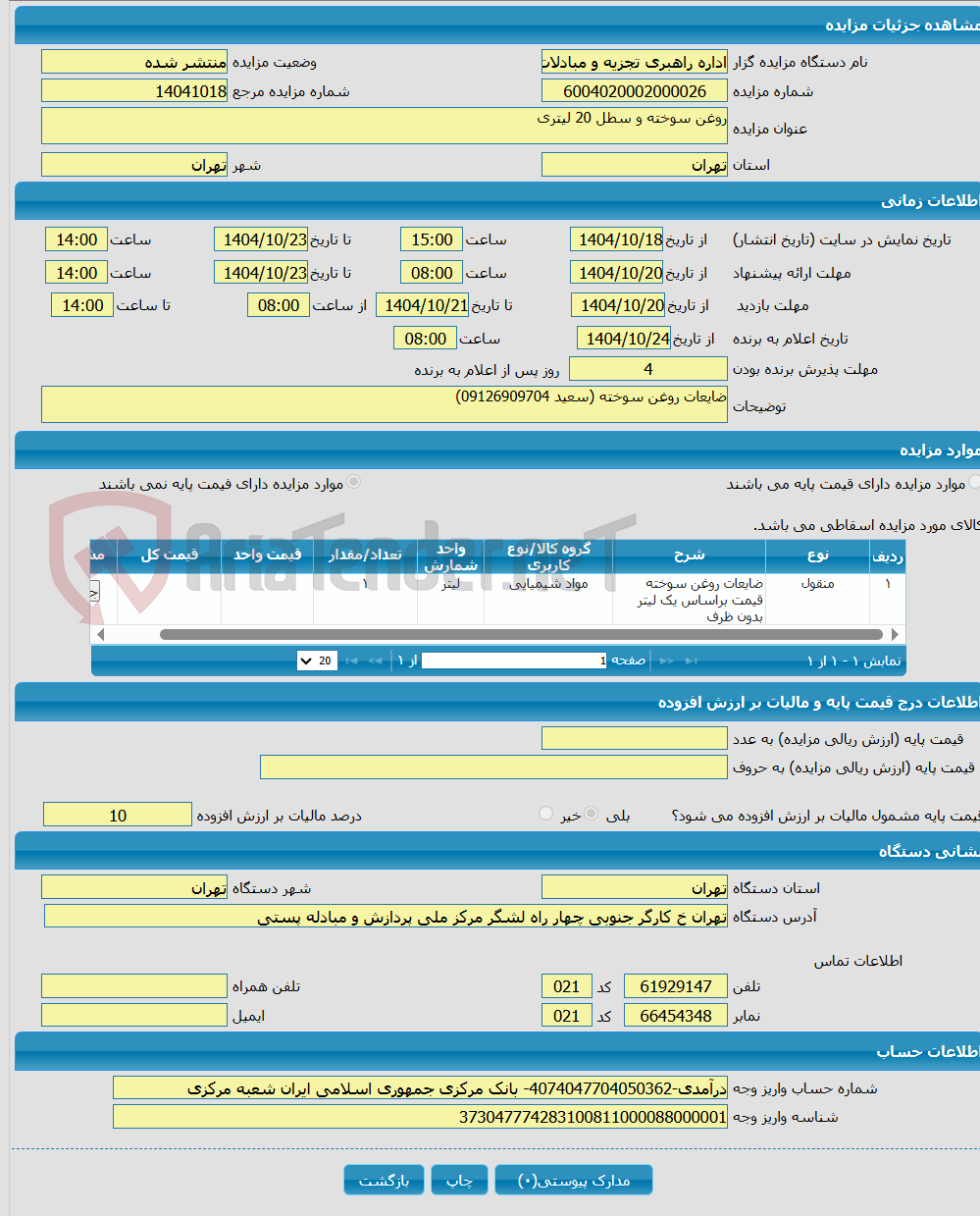
Task: Click the 'اطلاعات حساب' section header
Action: coord(497,1051)
